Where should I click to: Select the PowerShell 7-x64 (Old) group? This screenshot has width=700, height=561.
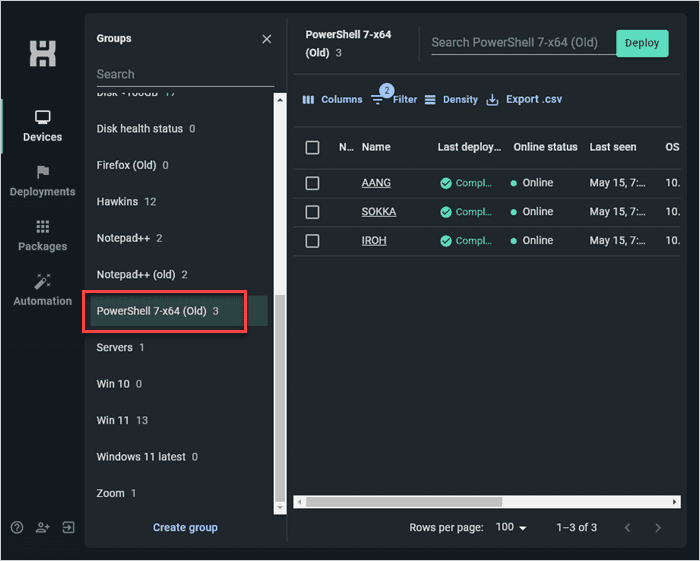click(x=179, y=311)
